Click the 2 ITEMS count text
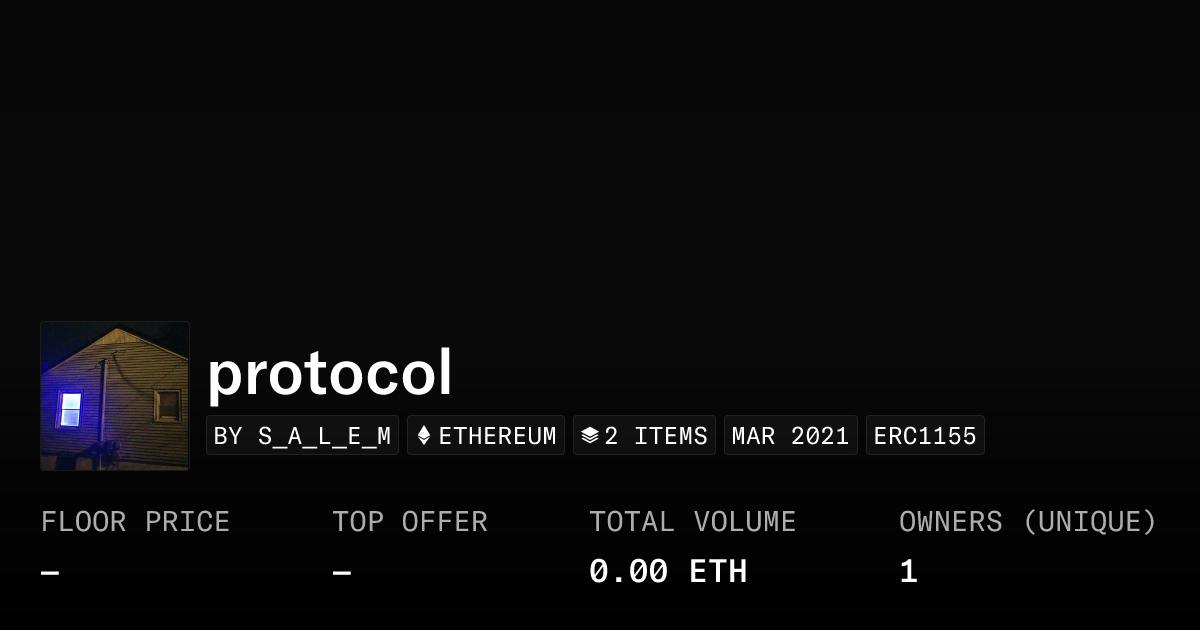Image resolution: width=1200 pixels, height=630 pixels. pos(656,436)
